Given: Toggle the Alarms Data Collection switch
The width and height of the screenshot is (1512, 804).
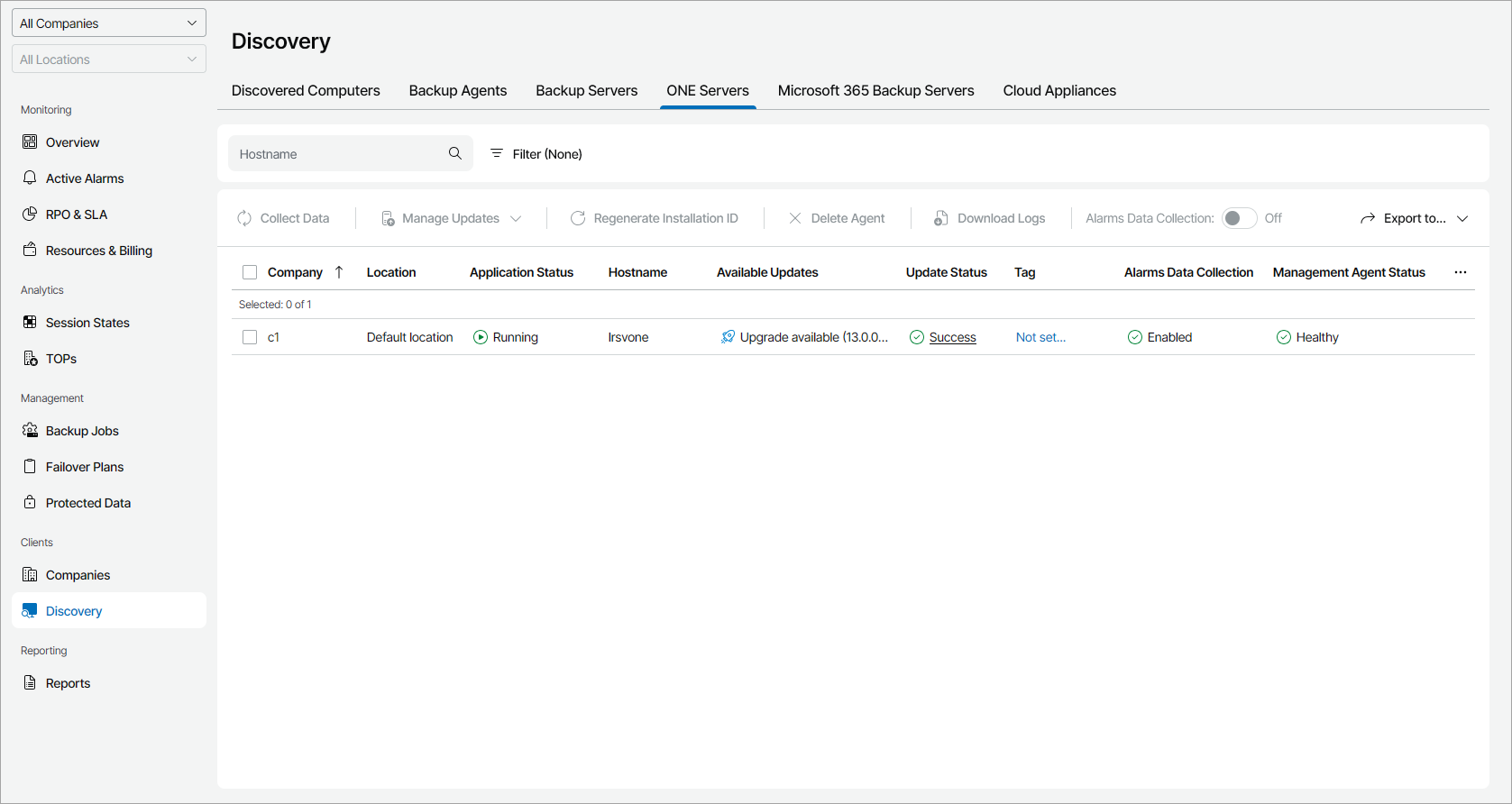Looking at the screenshot, I should coord(1239,218).
